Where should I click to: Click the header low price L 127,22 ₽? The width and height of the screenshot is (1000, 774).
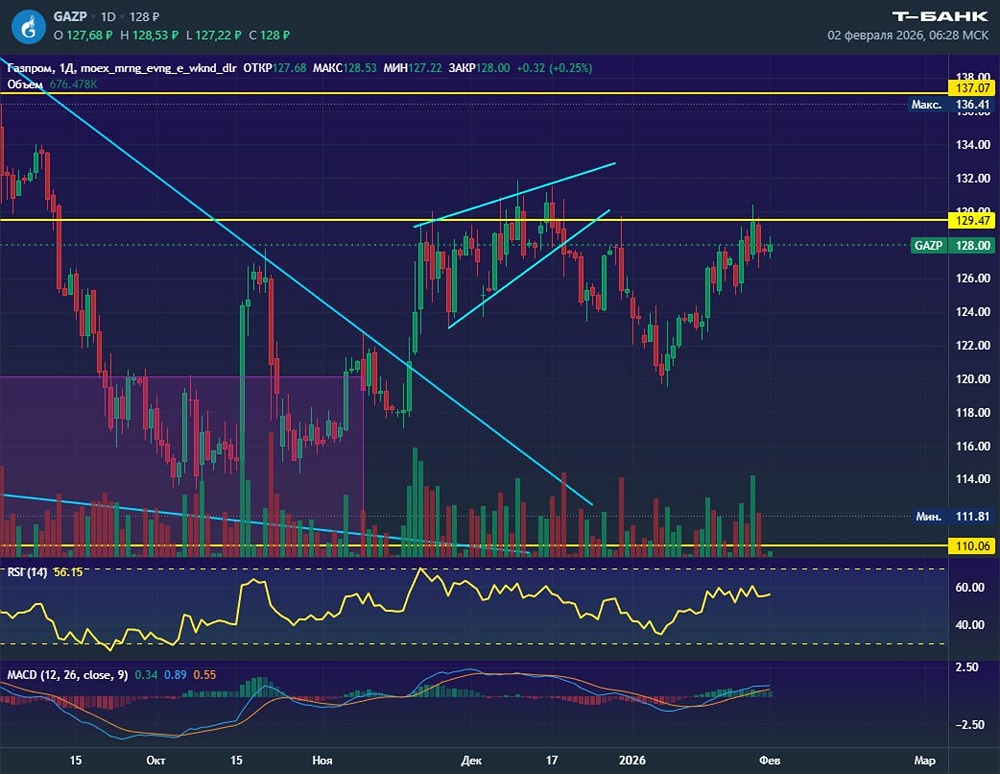(214, 35)
